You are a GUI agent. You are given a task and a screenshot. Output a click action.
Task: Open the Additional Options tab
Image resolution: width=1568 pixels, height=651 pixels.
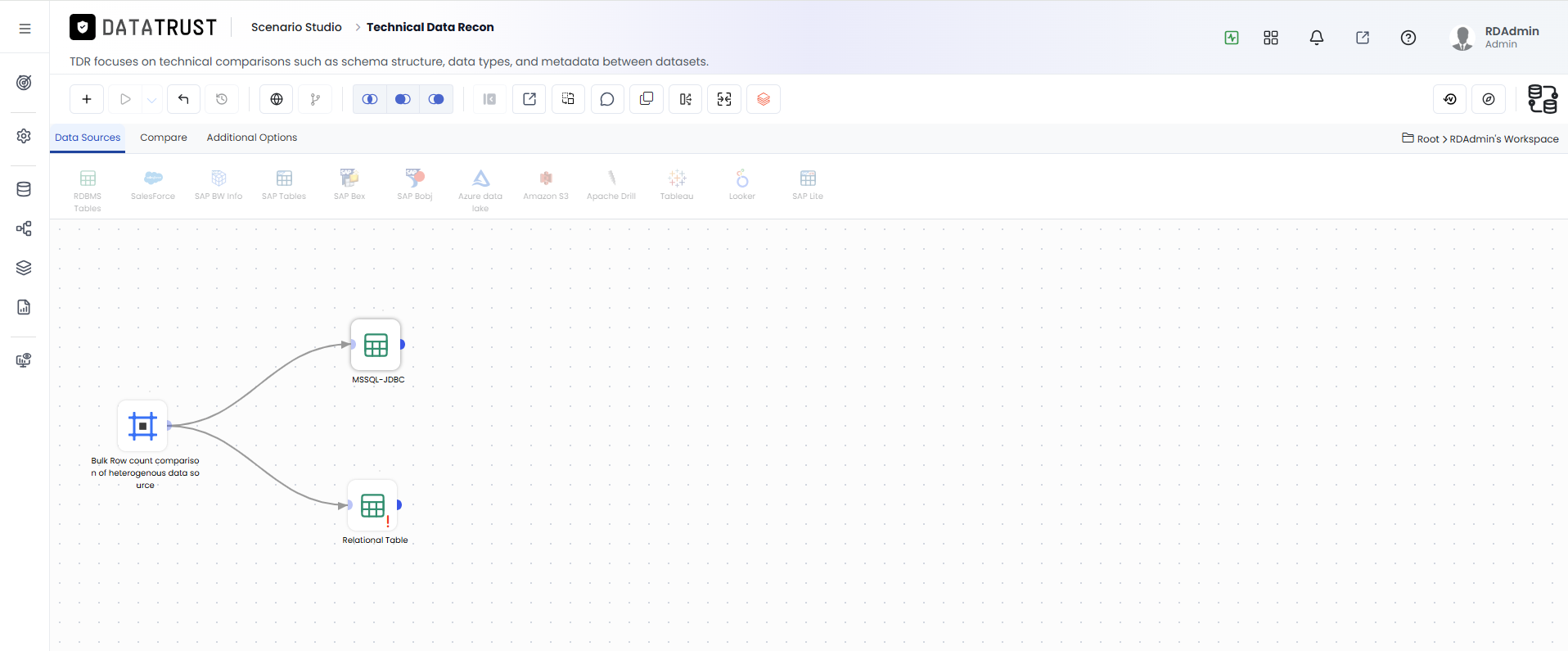[x=252, y=138]
